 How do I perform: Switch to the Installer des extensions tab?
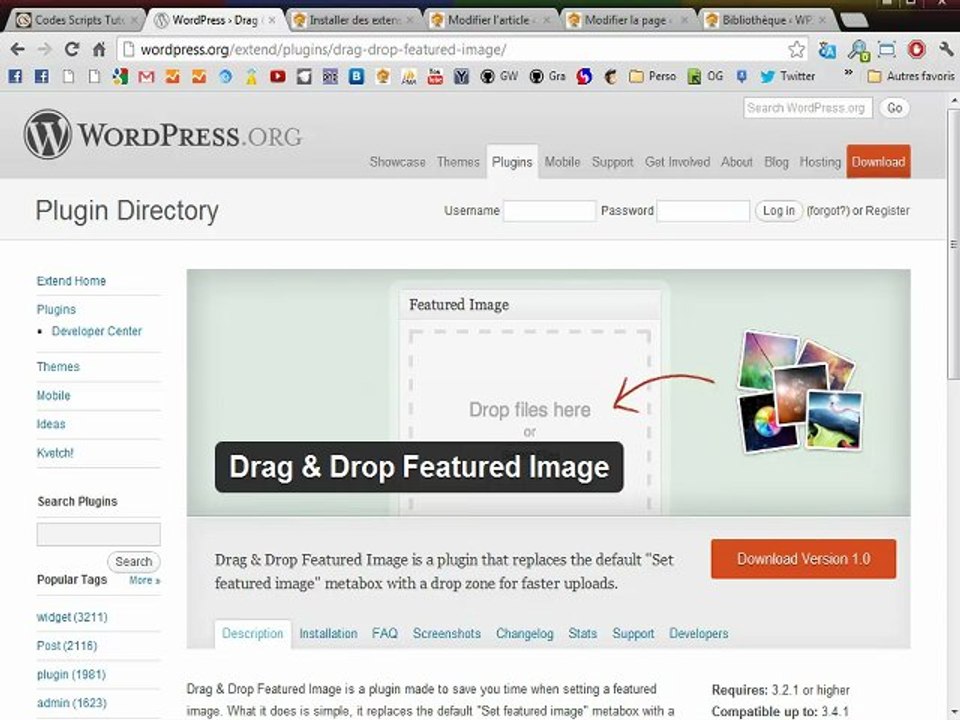(x=354, y=20)
